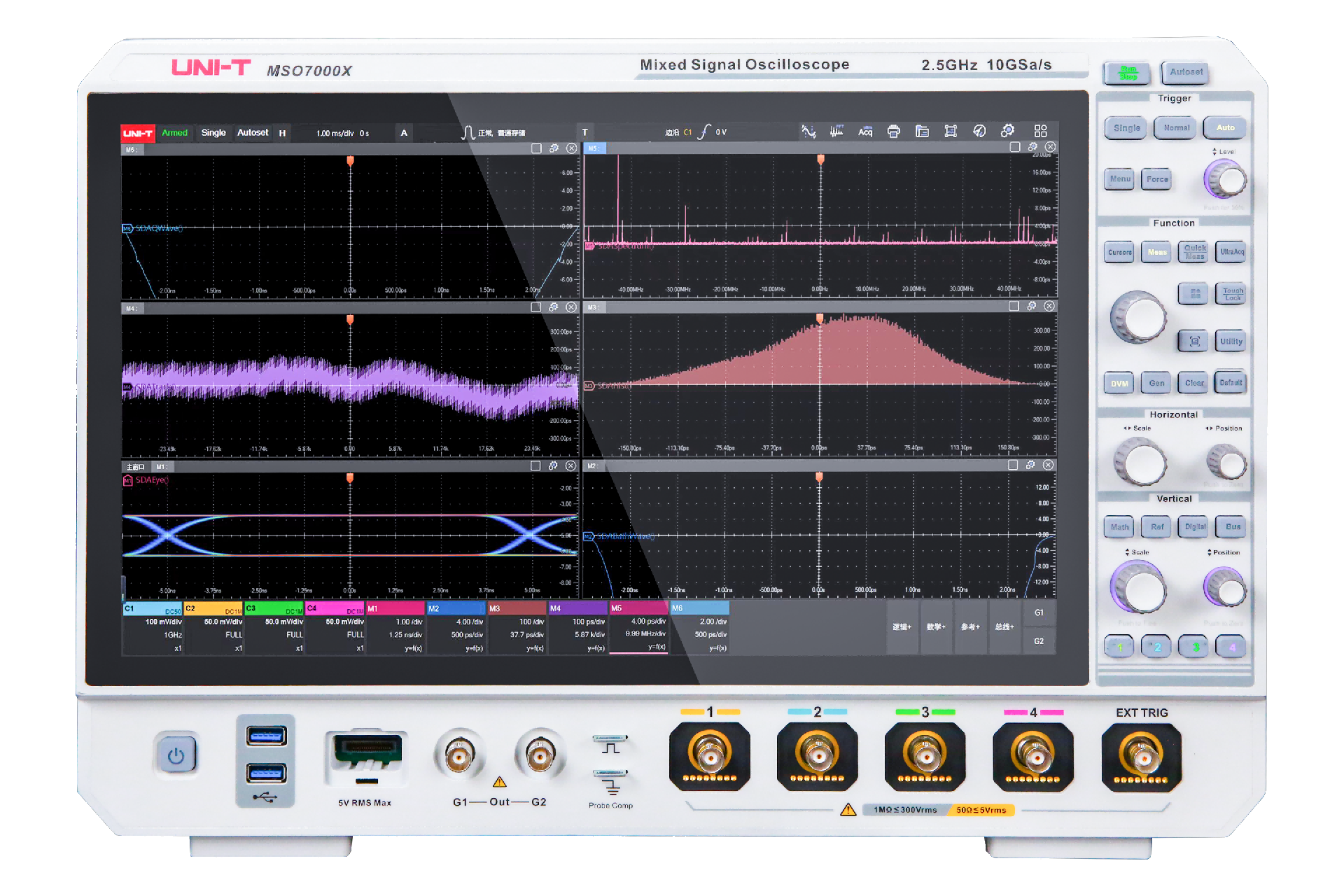The image size is (1344, 896).
Task: Open the H horizontal timebase menu
Action: 282,133
